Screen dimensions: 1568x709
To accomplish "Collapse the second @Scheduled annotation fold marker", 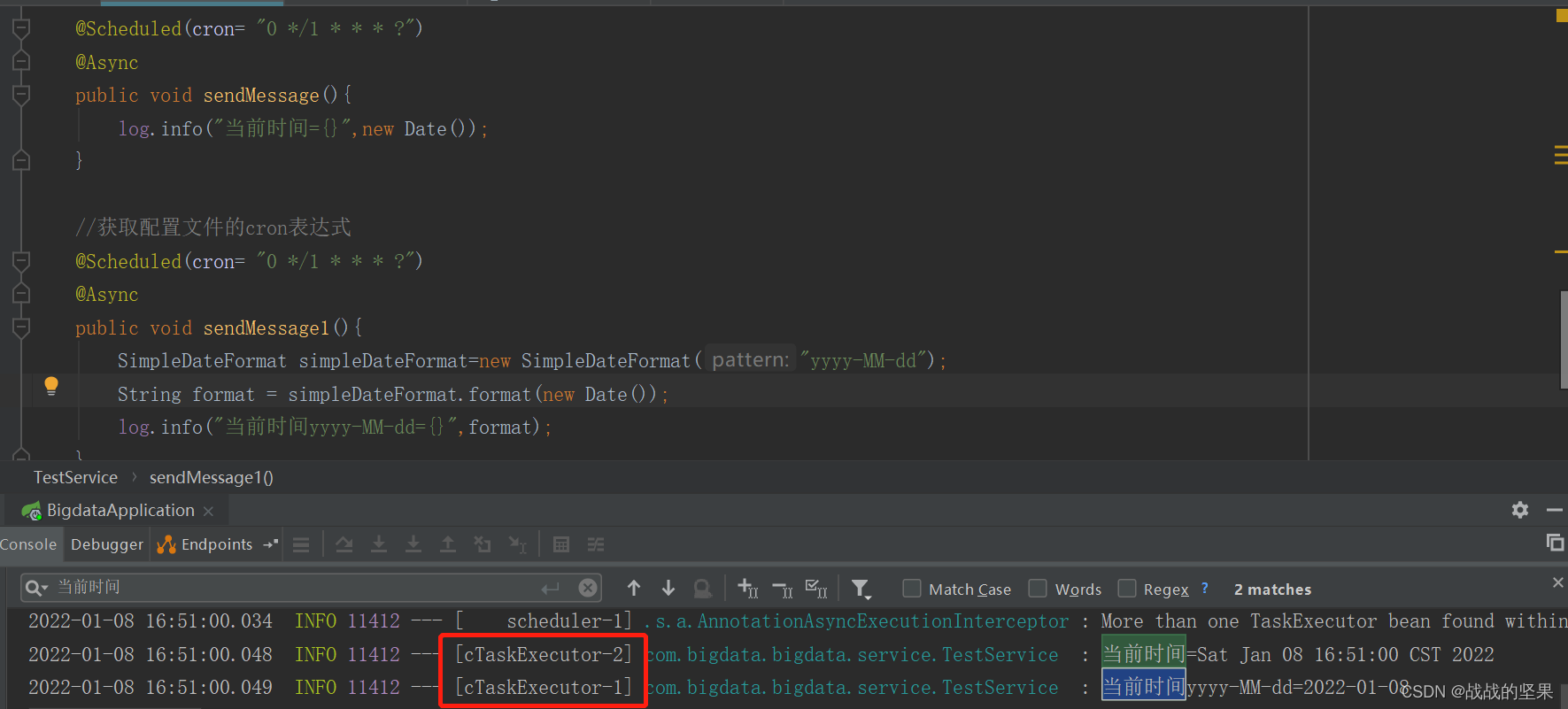I will (x=21, y=261).
